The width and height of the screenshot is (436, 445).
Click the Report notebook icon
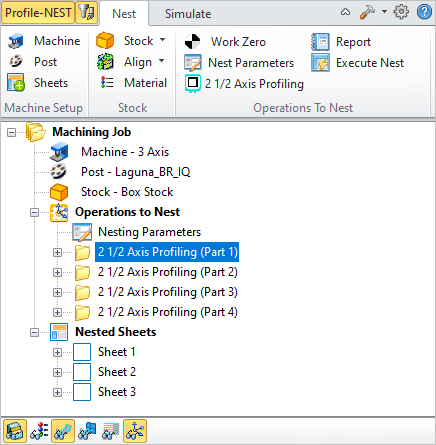pos(320,42)
